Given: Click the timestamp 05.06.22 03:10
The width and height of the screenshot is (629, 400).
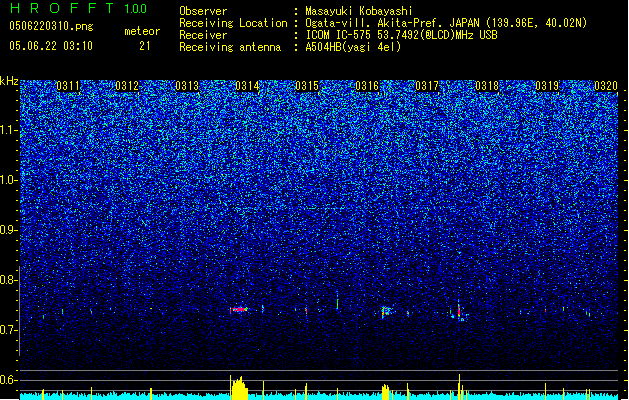Looking at the screenshot, I should [x=51, y=46].
